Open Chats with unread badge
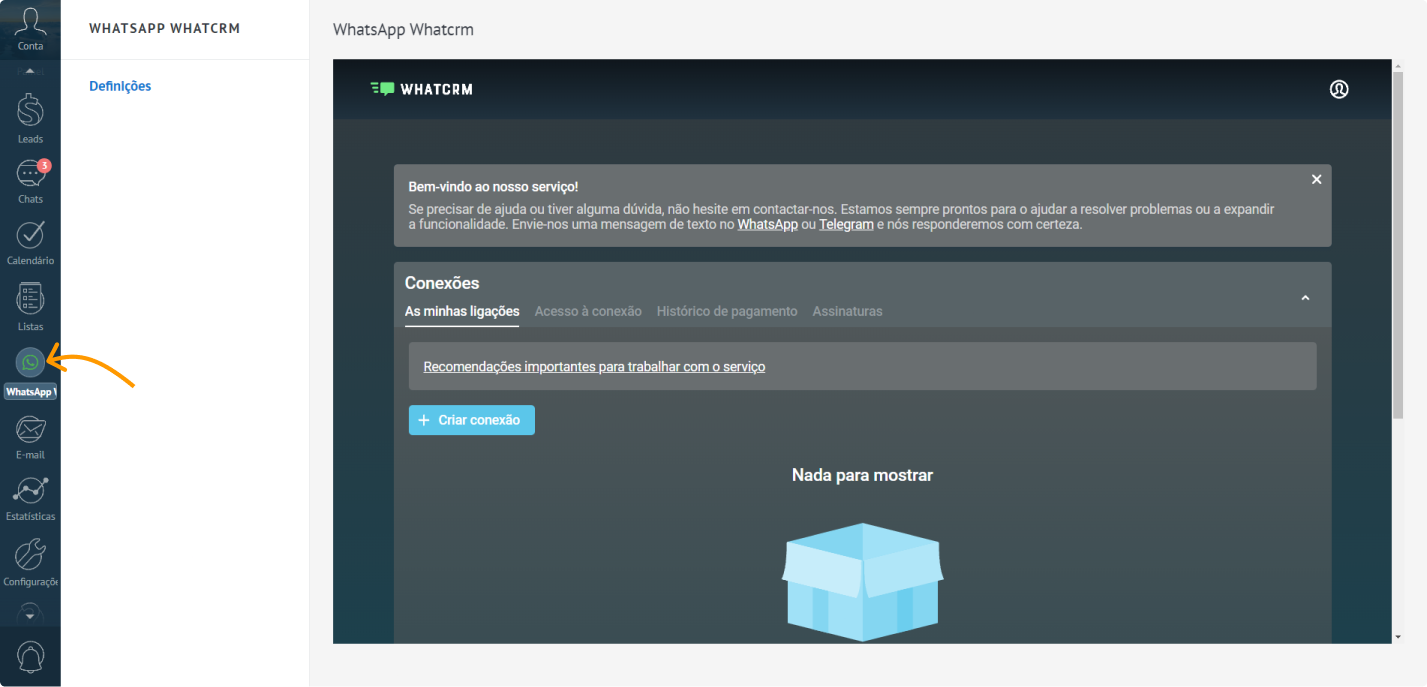The height and width of the screenshot is (687, 1427). point(30,175)
